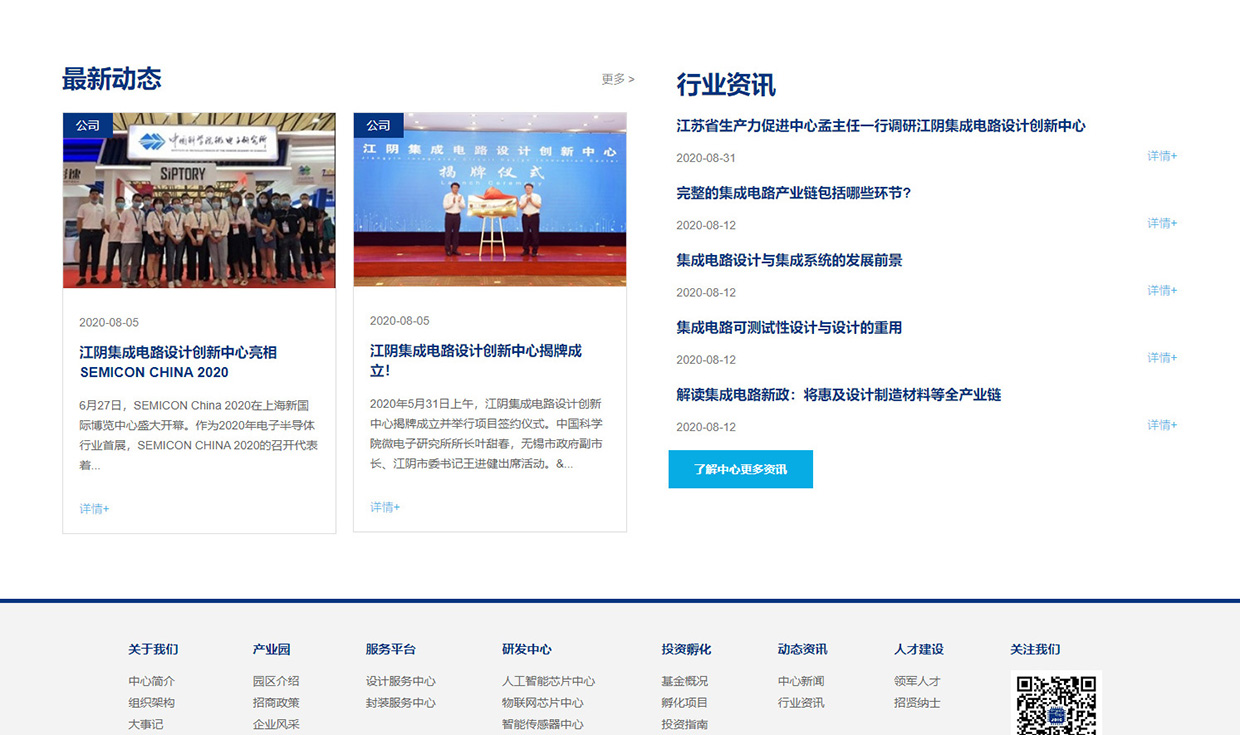Image resolution: width=1240 pixels, height=735 pixels.
Task: Expand details for 完整的集成电路产业链 article
Action: pos(1160,224)
